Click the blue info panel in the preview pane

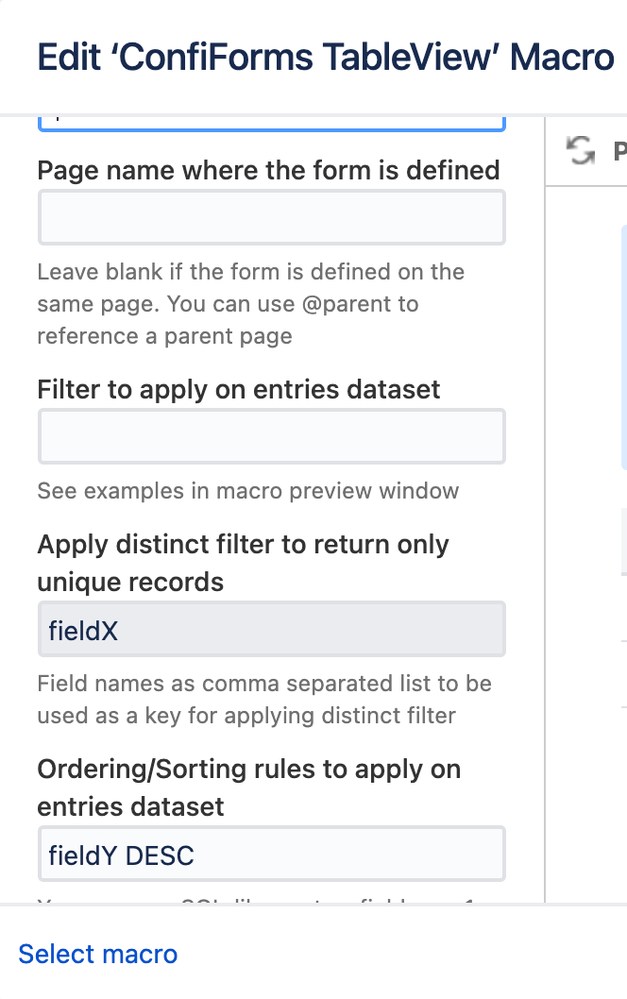pos(623,340)
